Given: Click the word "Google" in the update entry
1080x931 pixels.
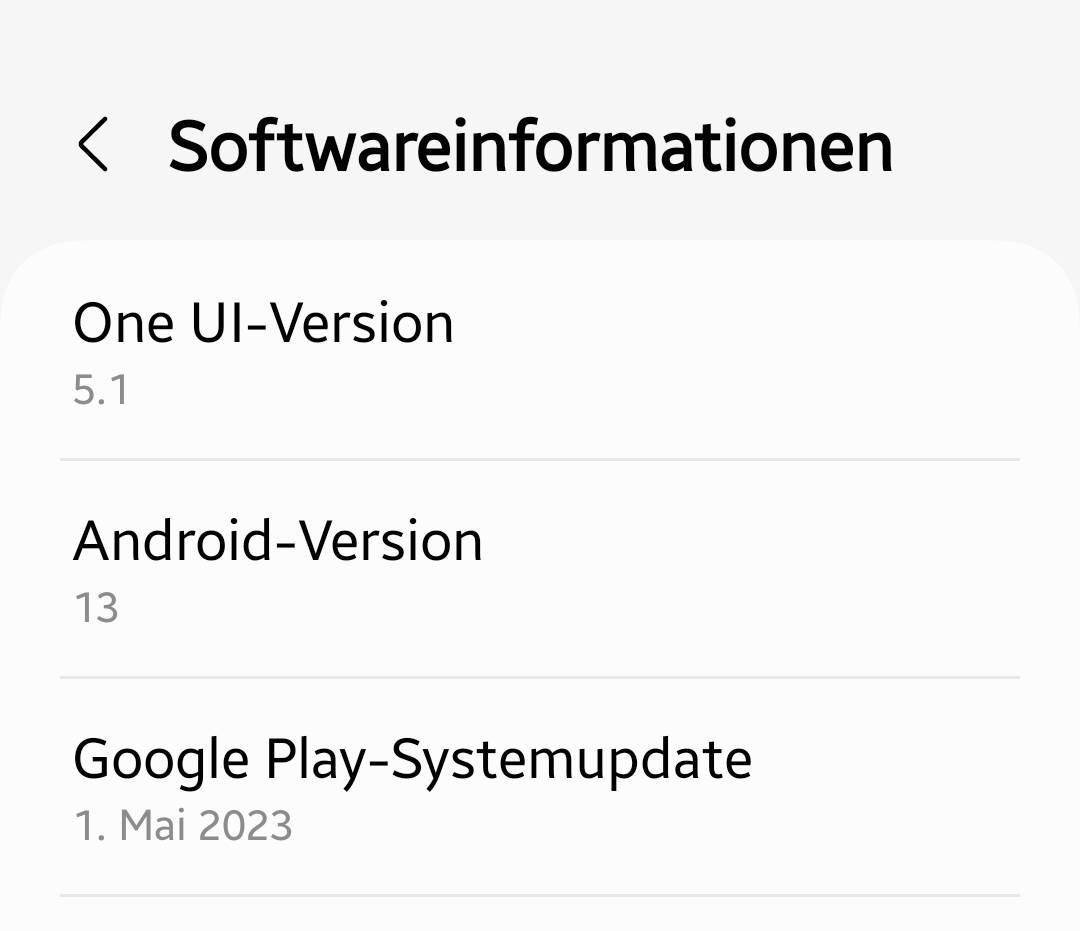Looking at the screenshot, I should (161, 759).
